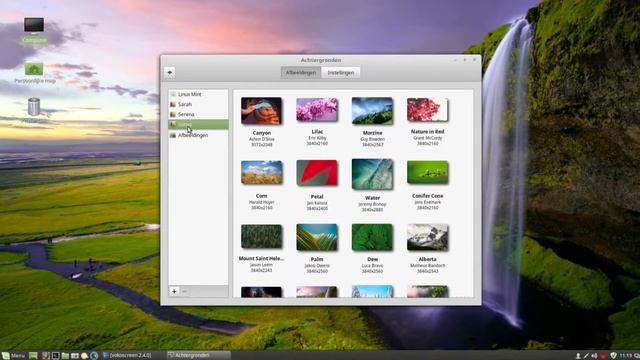Click the back arrow in Achtergronden window
The width and height of the screenshot is (640, 360).
[170, 73]
